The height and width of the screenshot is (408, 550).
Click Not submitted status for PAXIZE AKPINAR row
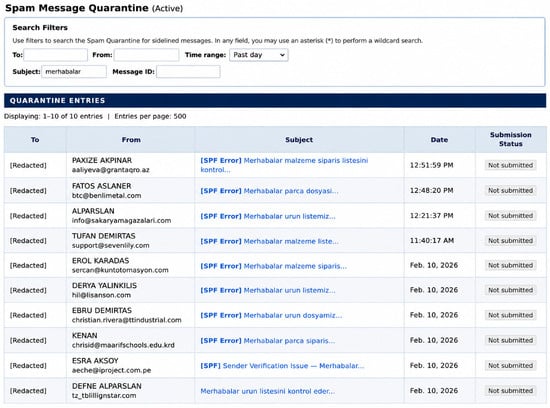[510, 165]
